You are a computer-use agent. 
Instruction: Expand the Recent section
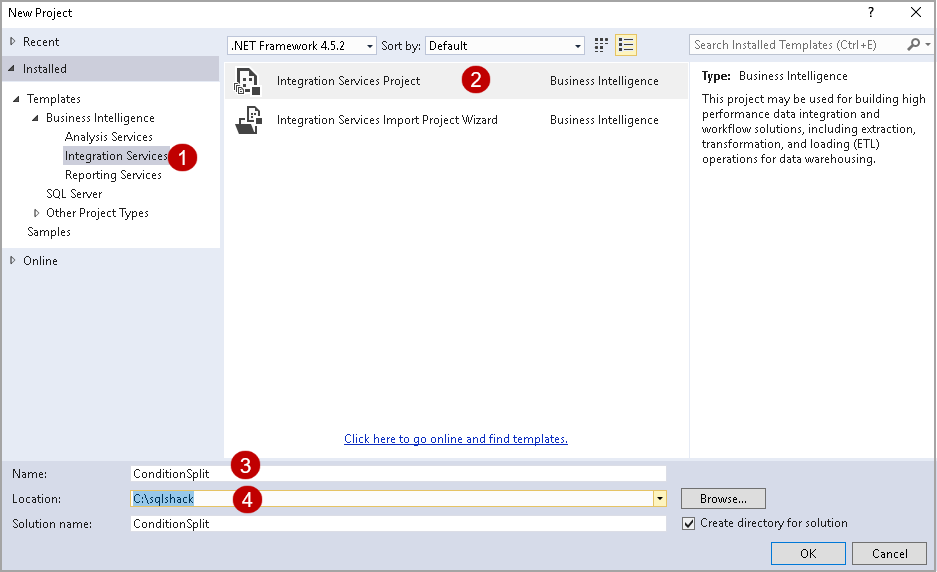[13, 42]
